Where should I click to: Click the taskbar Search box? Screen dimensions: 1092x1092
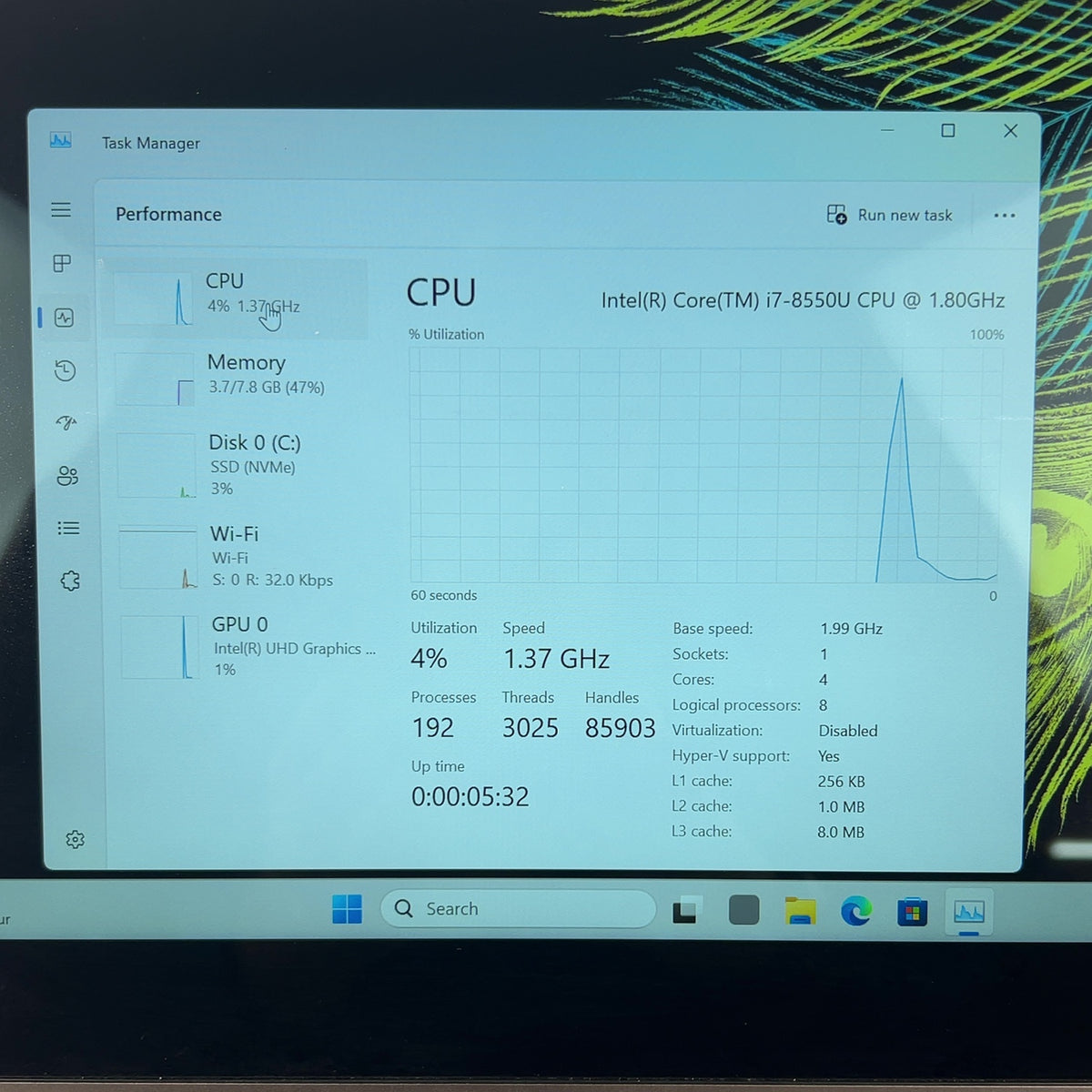(x=518, y=909)
